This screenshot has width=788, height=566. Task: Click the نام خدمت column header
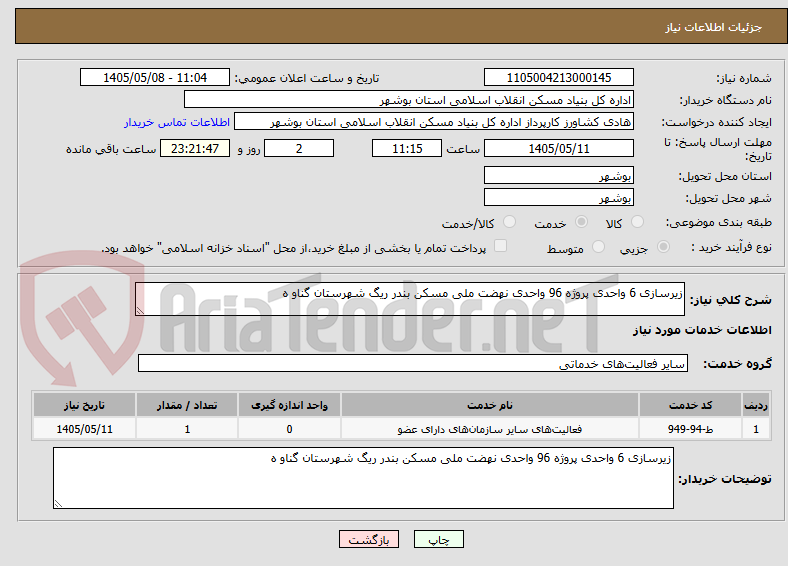click(490, 405)
